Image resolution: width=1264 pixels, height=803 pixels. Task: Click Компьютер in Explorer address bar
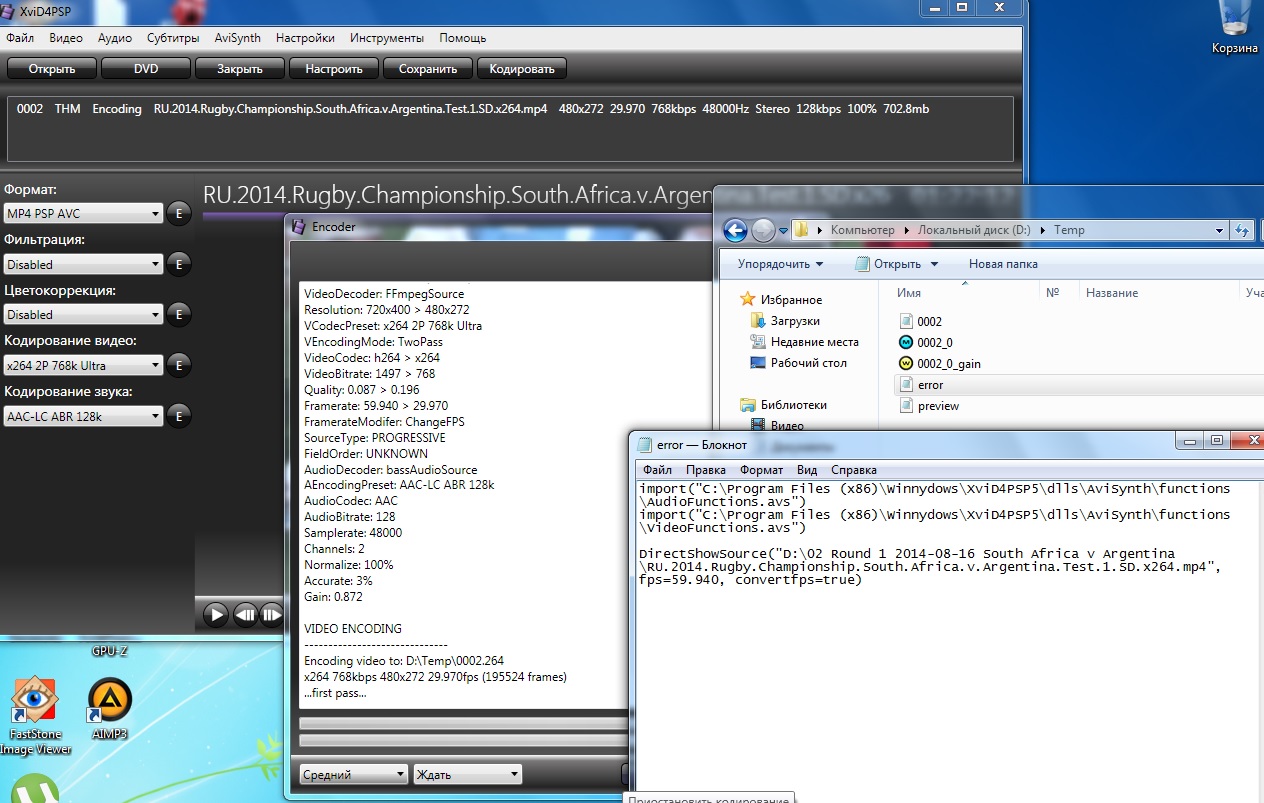point(862,230)
